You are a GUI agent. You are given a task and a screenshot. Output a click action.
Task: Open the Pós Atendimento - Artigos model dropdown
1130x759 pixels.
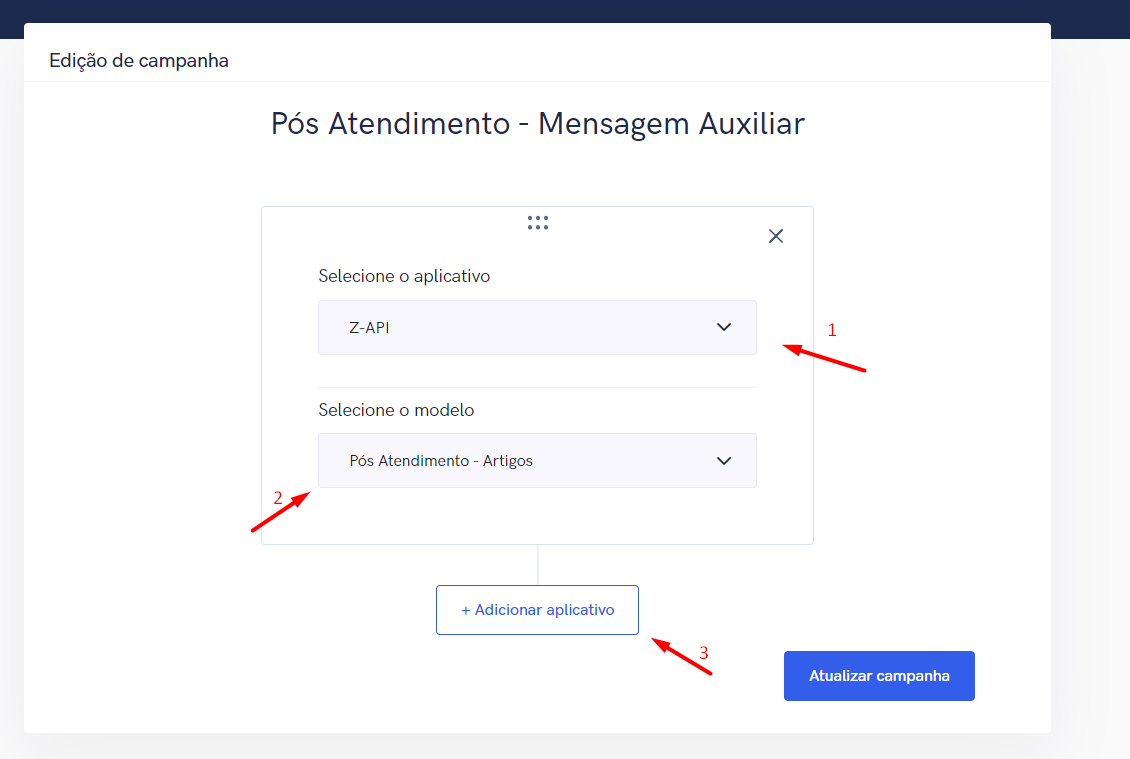click(537, 460)
